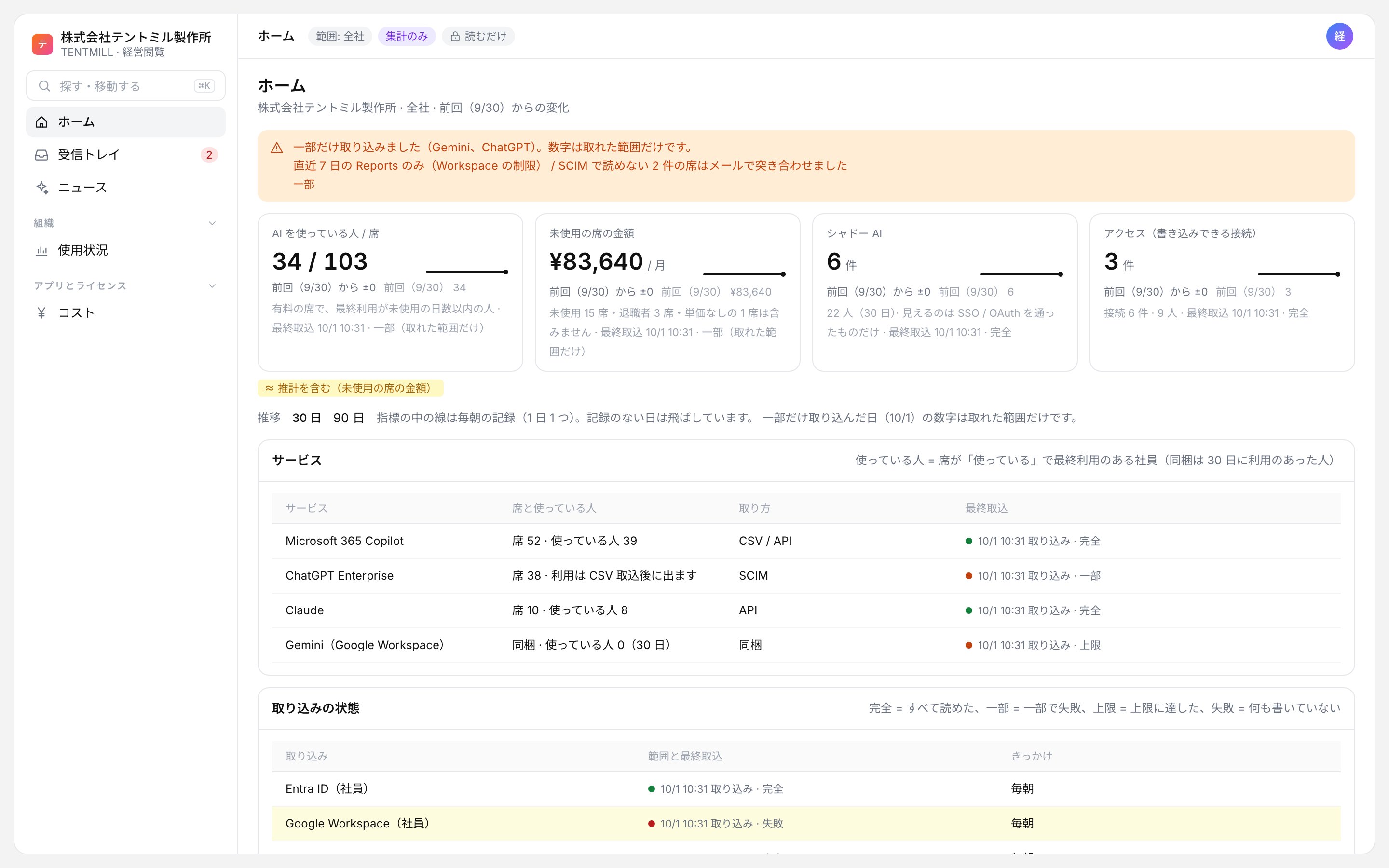Select the 30 日 trend range
The height and width of the screenshot is (868, 1389).
click(307, 418)
